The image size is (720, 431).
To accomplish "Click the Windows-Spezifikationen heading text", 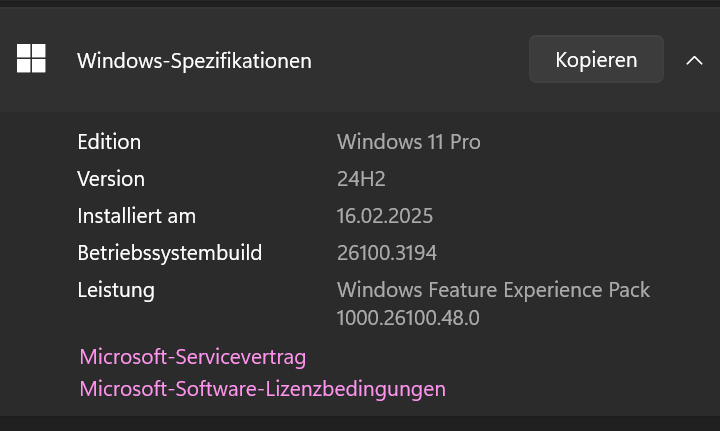I will point(194,61).
